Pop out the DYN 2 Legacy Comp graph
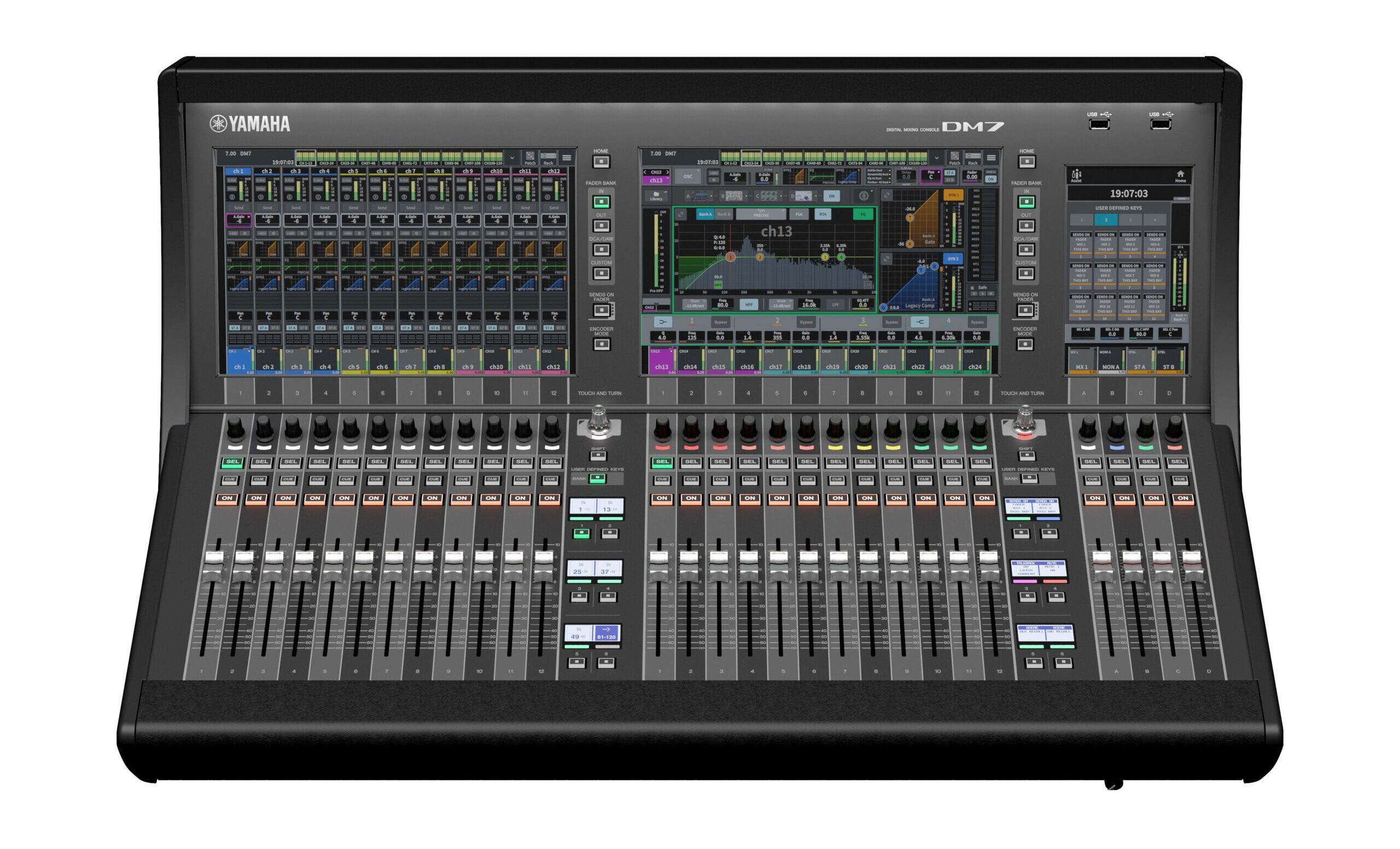Screen dimensions: 1400x849 point(886,259)
